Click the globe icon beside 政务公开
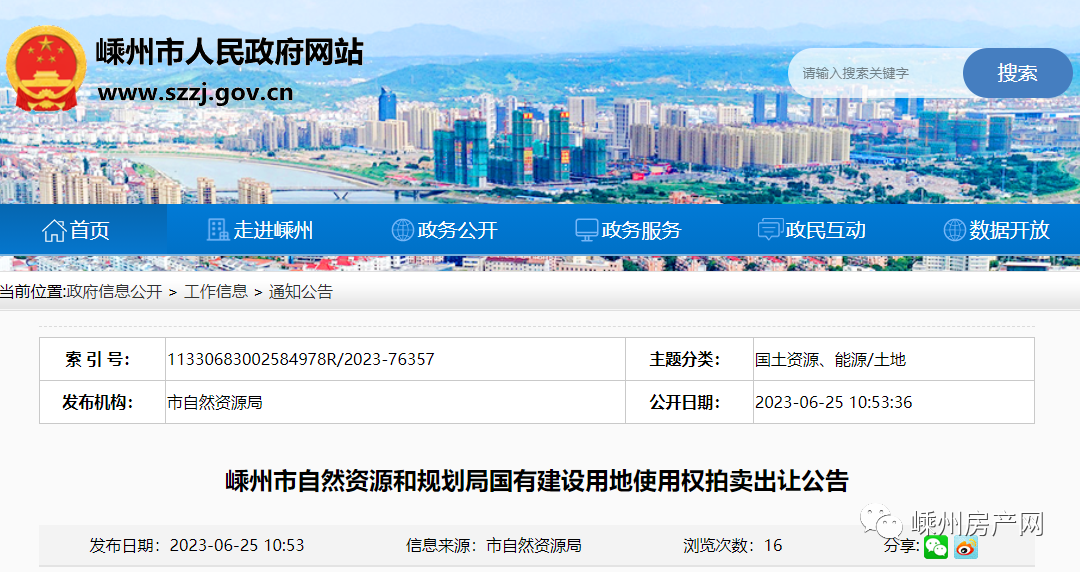The width and height of the screenshot is (1080, 572). click(402, 230)
